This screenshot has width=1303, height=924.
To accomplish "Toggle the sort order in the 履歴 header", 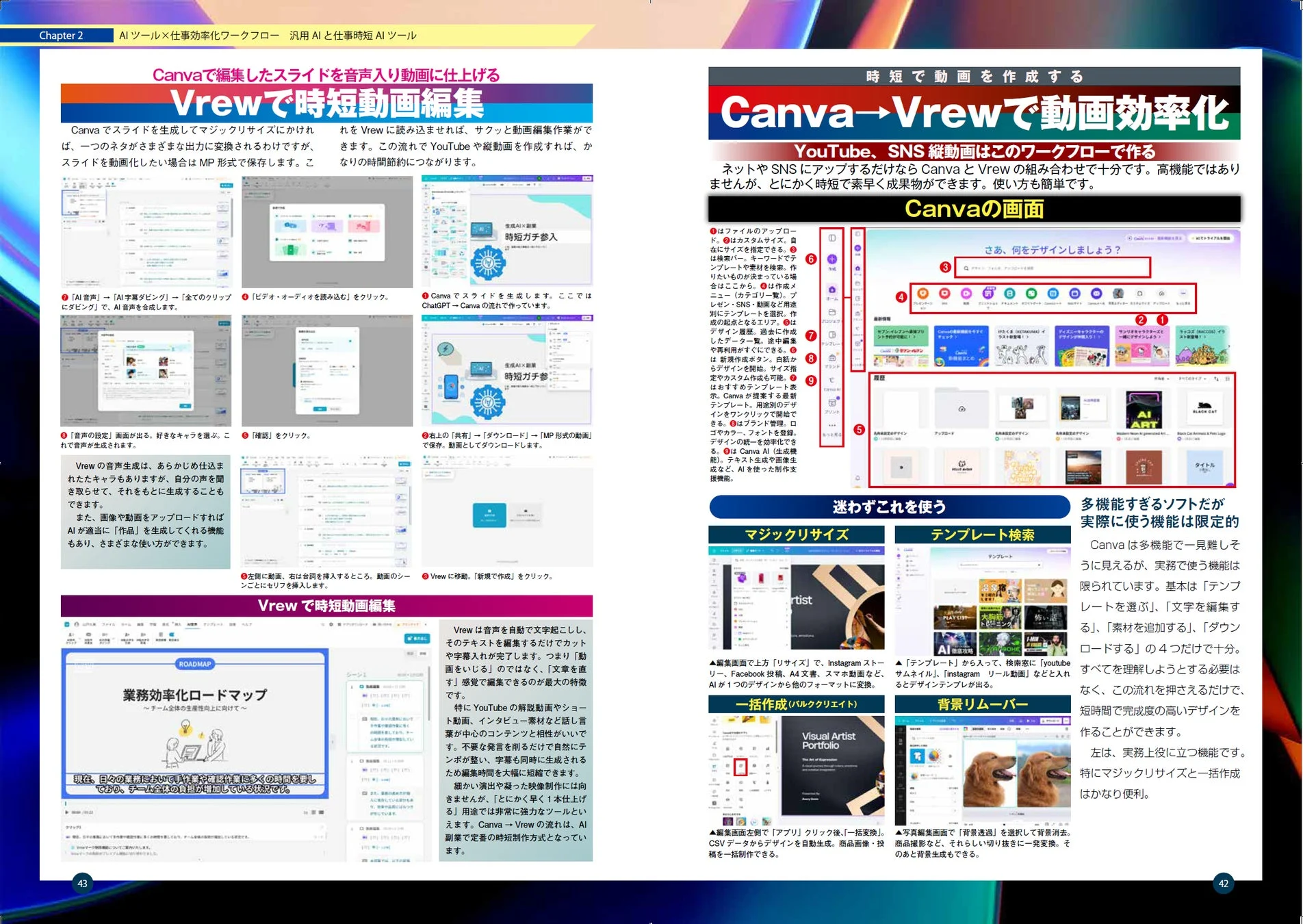I will (x=1216, y=378).
